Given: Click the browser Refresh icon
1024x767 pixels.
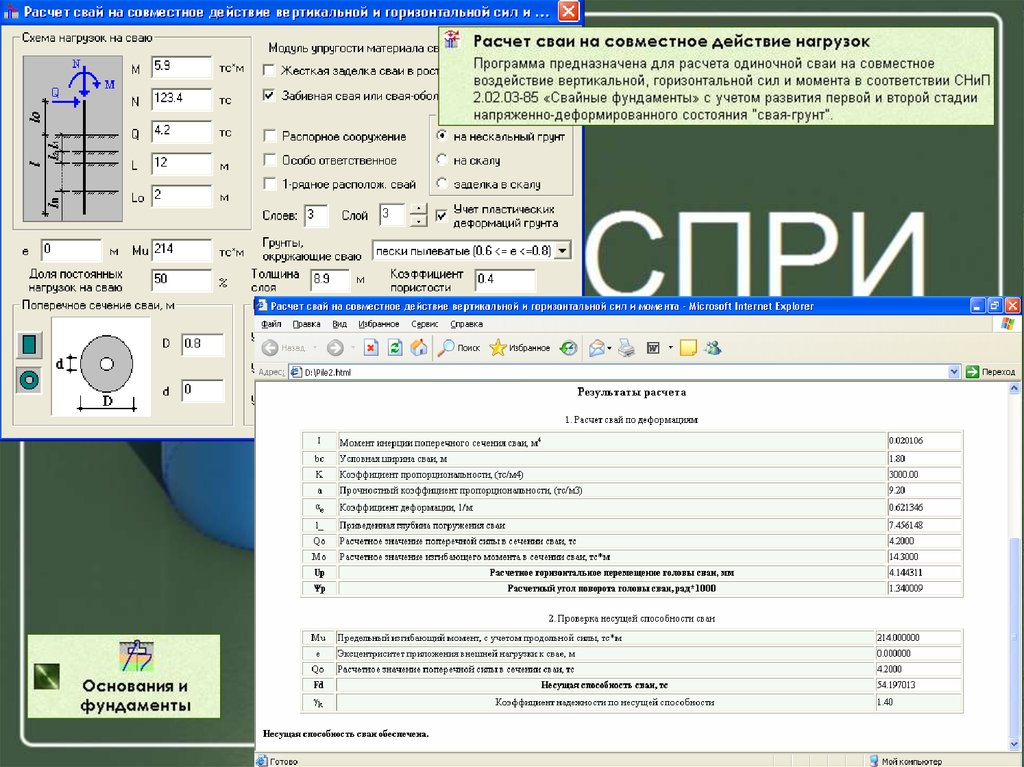Looking at the screenshot, I should click(x=395, y=348).
